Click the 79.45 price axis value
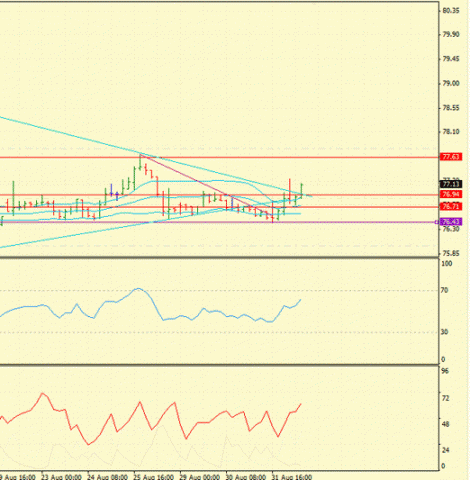 point(451,59)
